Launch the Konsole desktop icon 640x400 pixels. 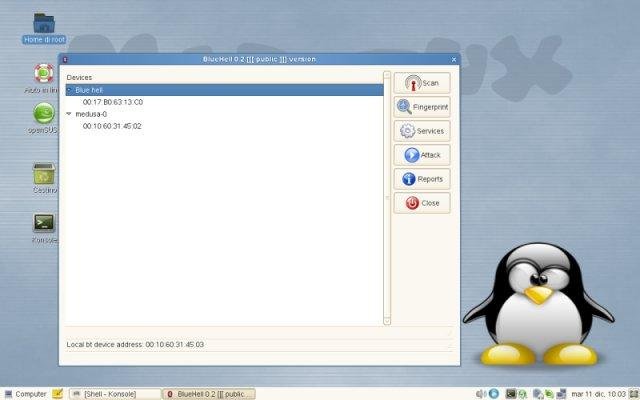44,223
